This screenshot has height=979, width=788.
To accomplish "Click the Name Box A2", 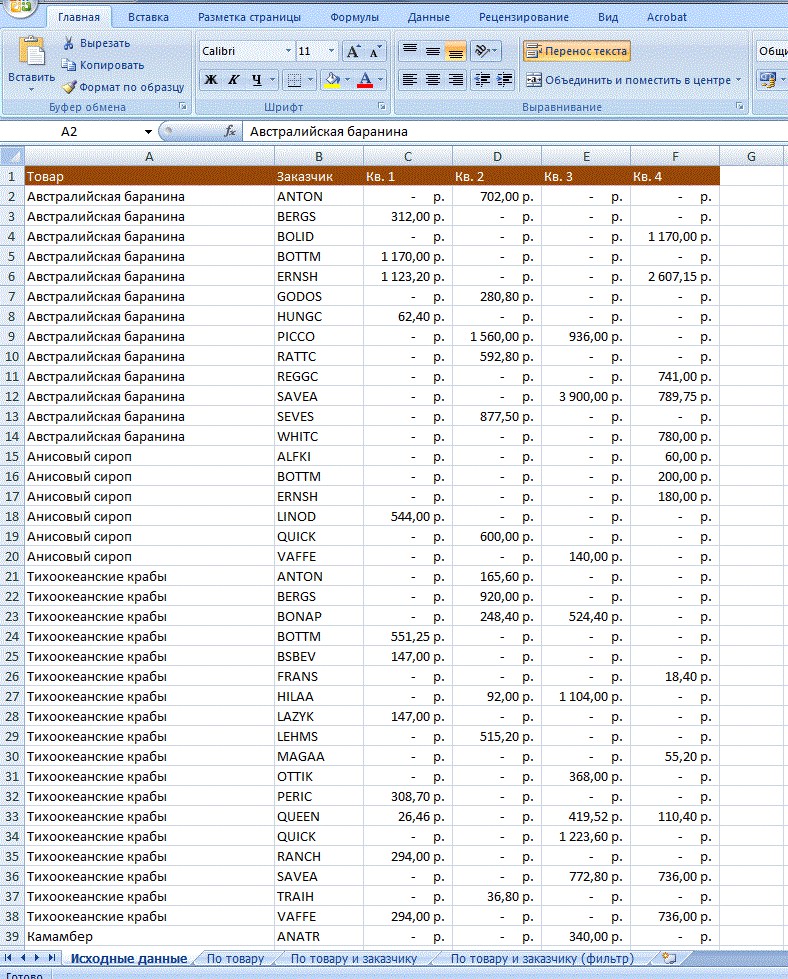I will (69, 132).
